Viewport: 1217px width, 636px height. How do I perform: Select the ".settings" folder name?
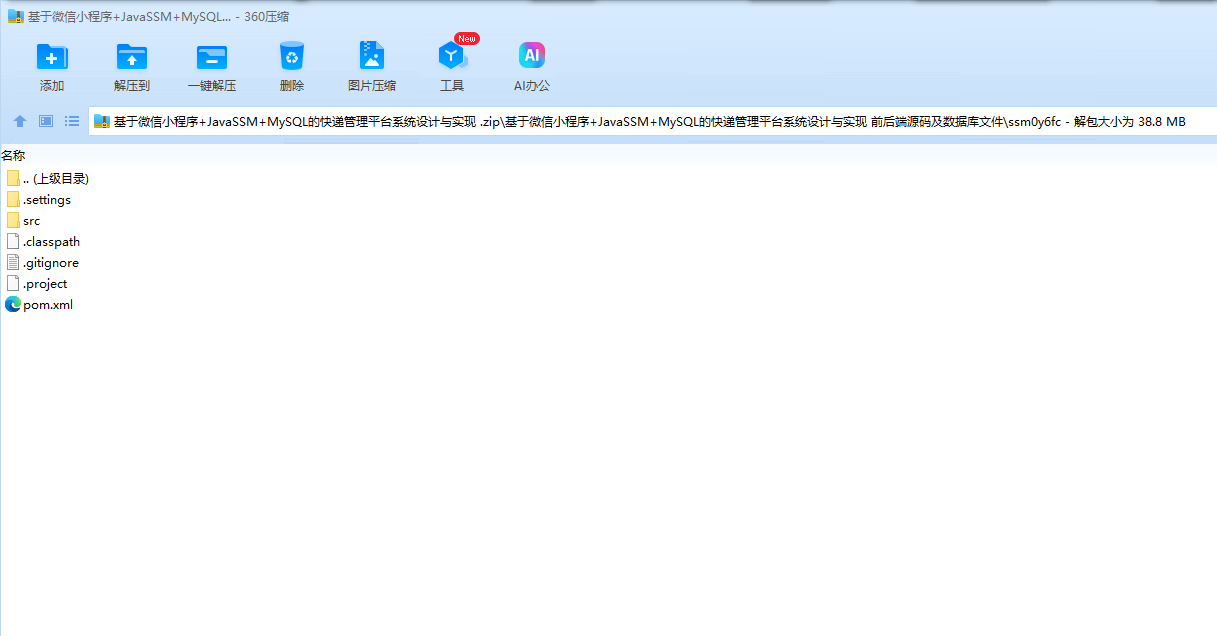tap(47, 200)
